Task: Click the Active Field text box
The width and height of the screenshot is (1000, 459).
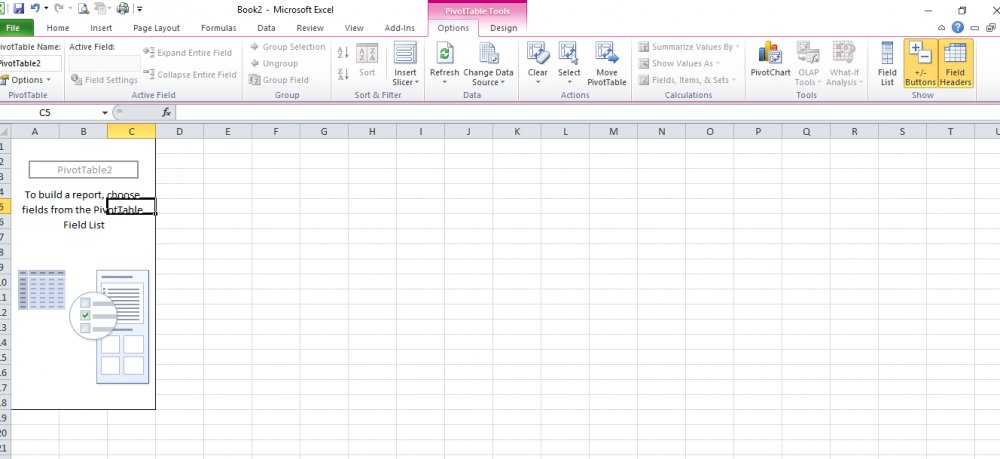Action: coord(105,63)
